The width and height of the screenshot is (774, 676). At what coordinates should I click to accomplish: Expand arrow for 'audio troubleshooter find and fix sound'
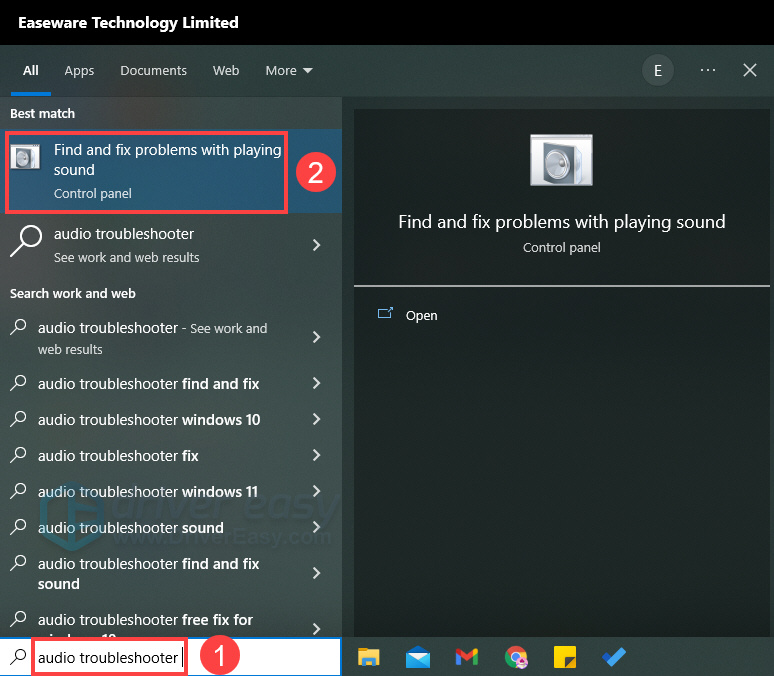click(316, 573)
